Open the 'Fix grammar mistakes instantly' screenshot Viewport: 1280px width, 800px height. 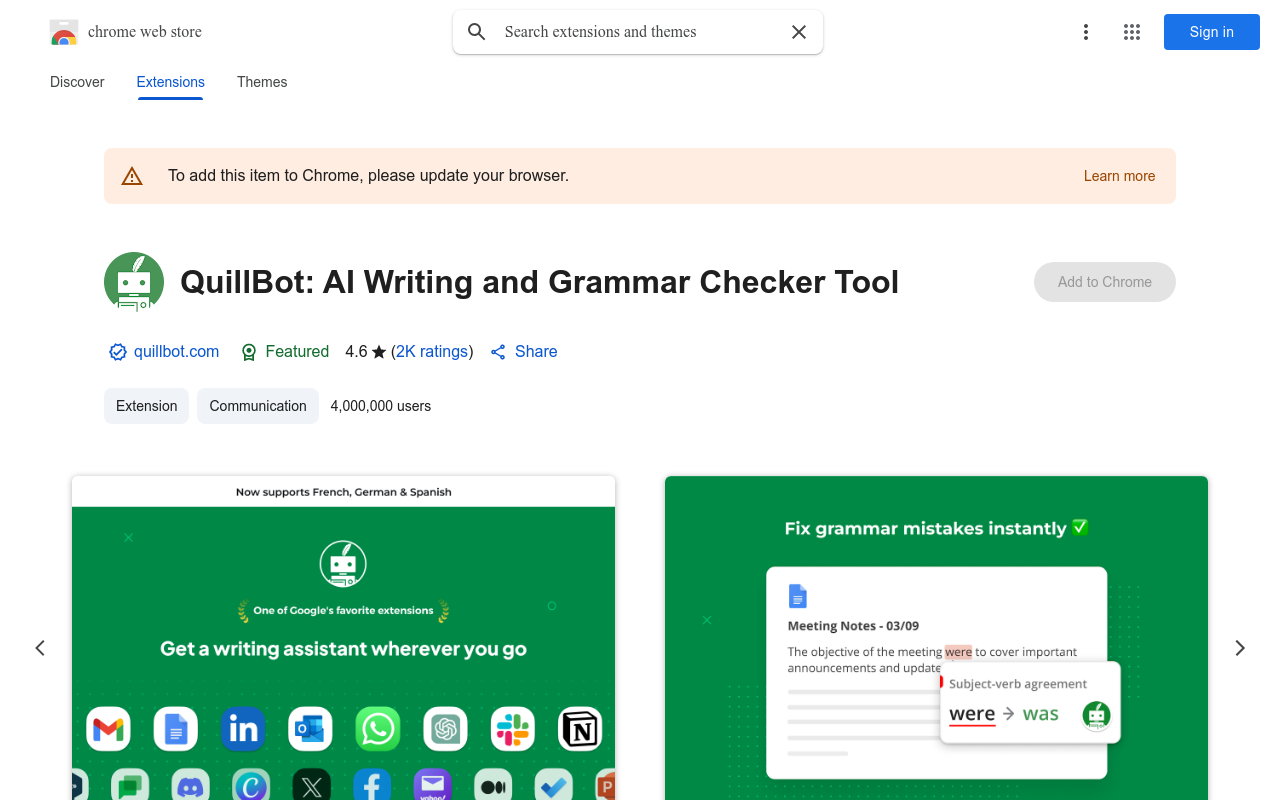[x=936, y=638]
